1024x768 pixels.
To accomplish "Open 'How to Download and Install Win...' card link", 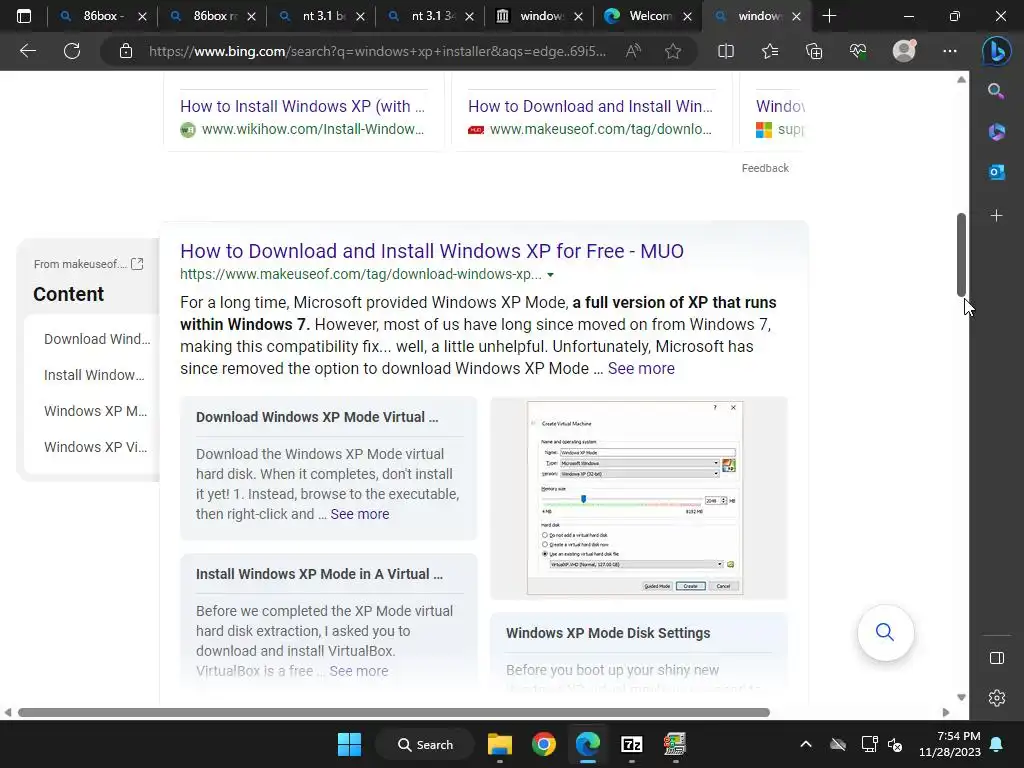I will pos(590,106).
